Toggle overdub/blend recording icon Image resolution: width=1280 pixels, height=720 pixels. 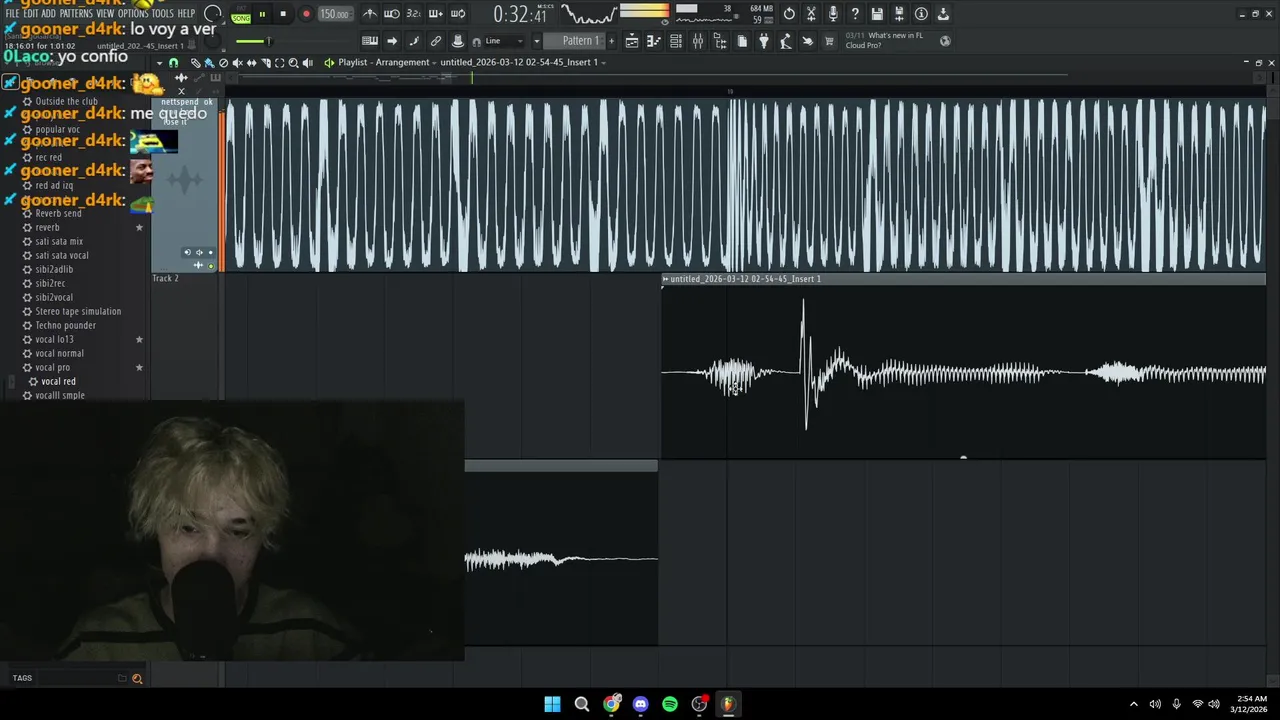(436, 14)
